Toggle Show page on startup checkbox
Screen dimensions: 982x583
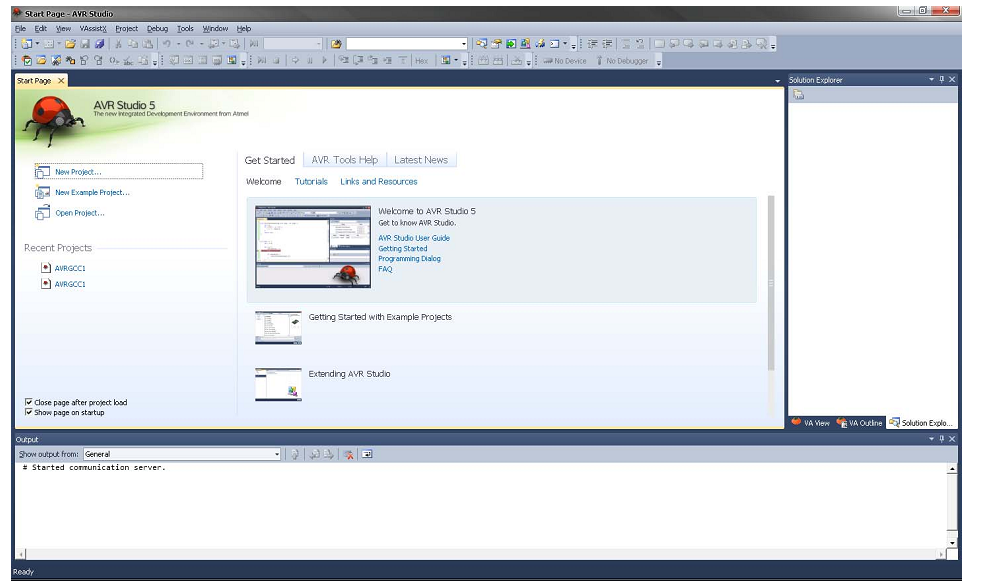click(28, 412)
